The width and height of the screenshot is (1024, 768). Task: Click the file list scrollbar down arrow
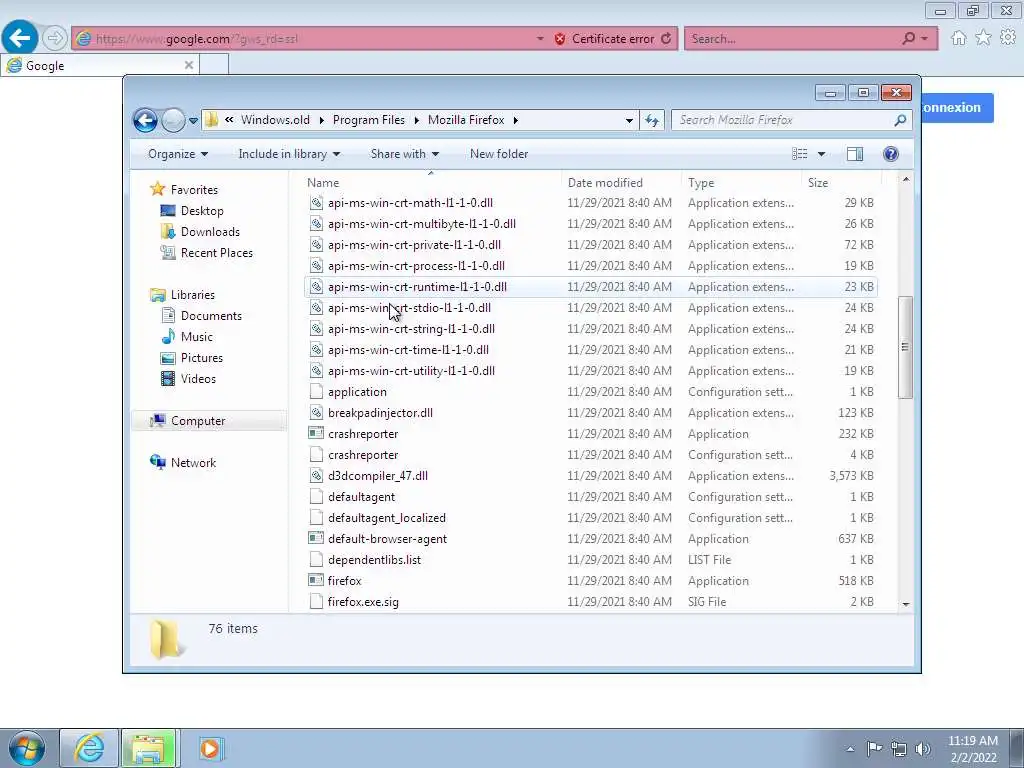[906, 604]
